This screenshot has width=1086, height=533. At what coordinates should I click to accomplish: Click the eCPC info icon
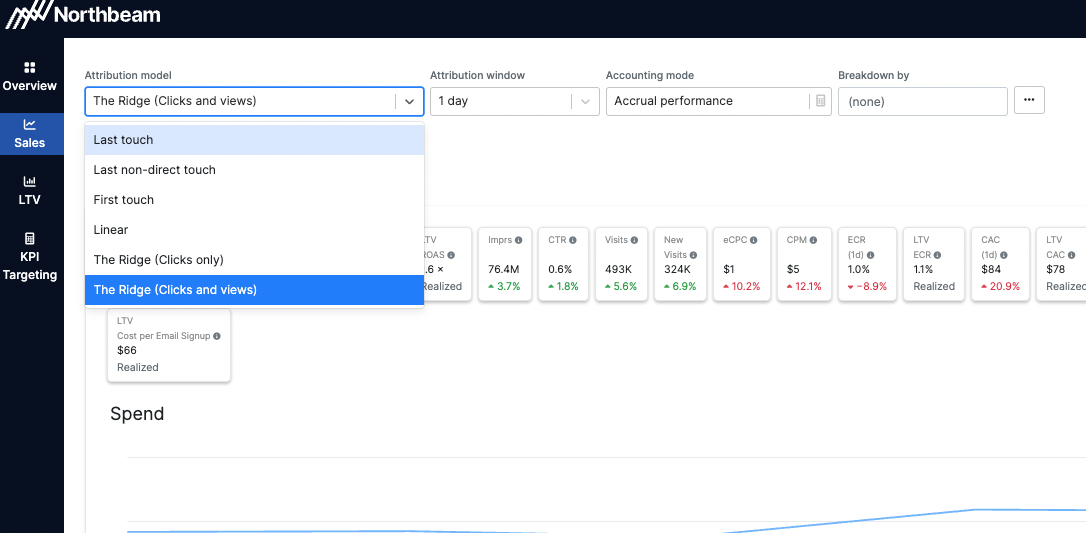(x=754, y=240)
